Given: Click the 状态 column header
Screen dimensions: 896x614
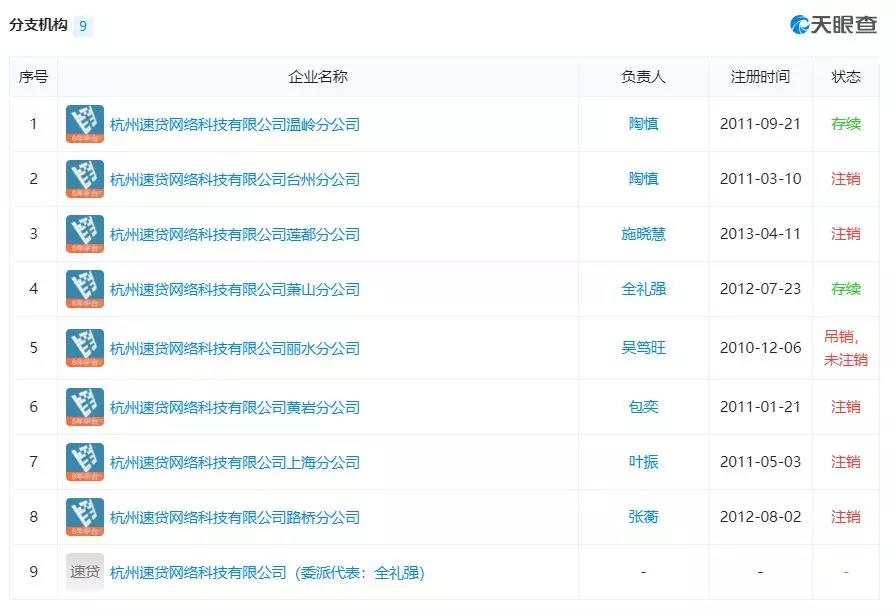Looking at the screenshot, I should tap(846, 77).
